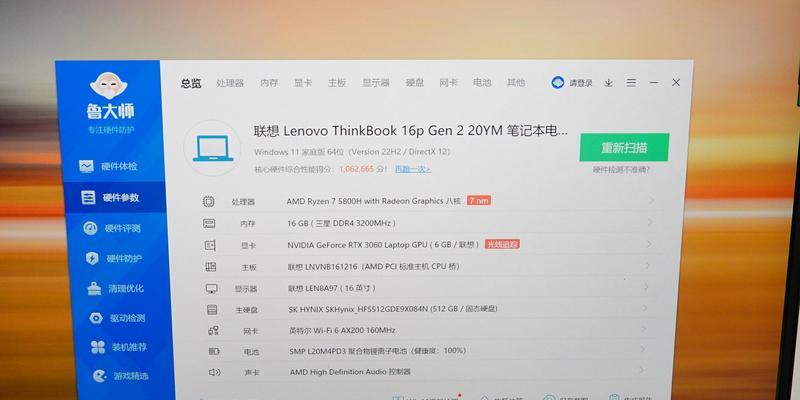The height and width of the screenshot is (400, 800).
Task: Click the 鲁大师 mascot logo
Action: (x=109, y=86)
